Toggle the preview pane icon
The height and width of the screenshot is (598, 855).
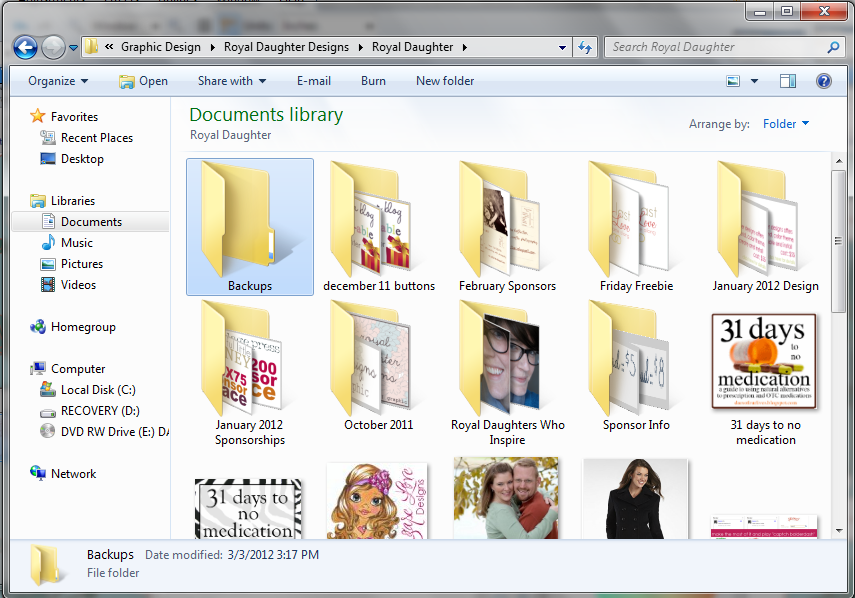pos(788,81)
